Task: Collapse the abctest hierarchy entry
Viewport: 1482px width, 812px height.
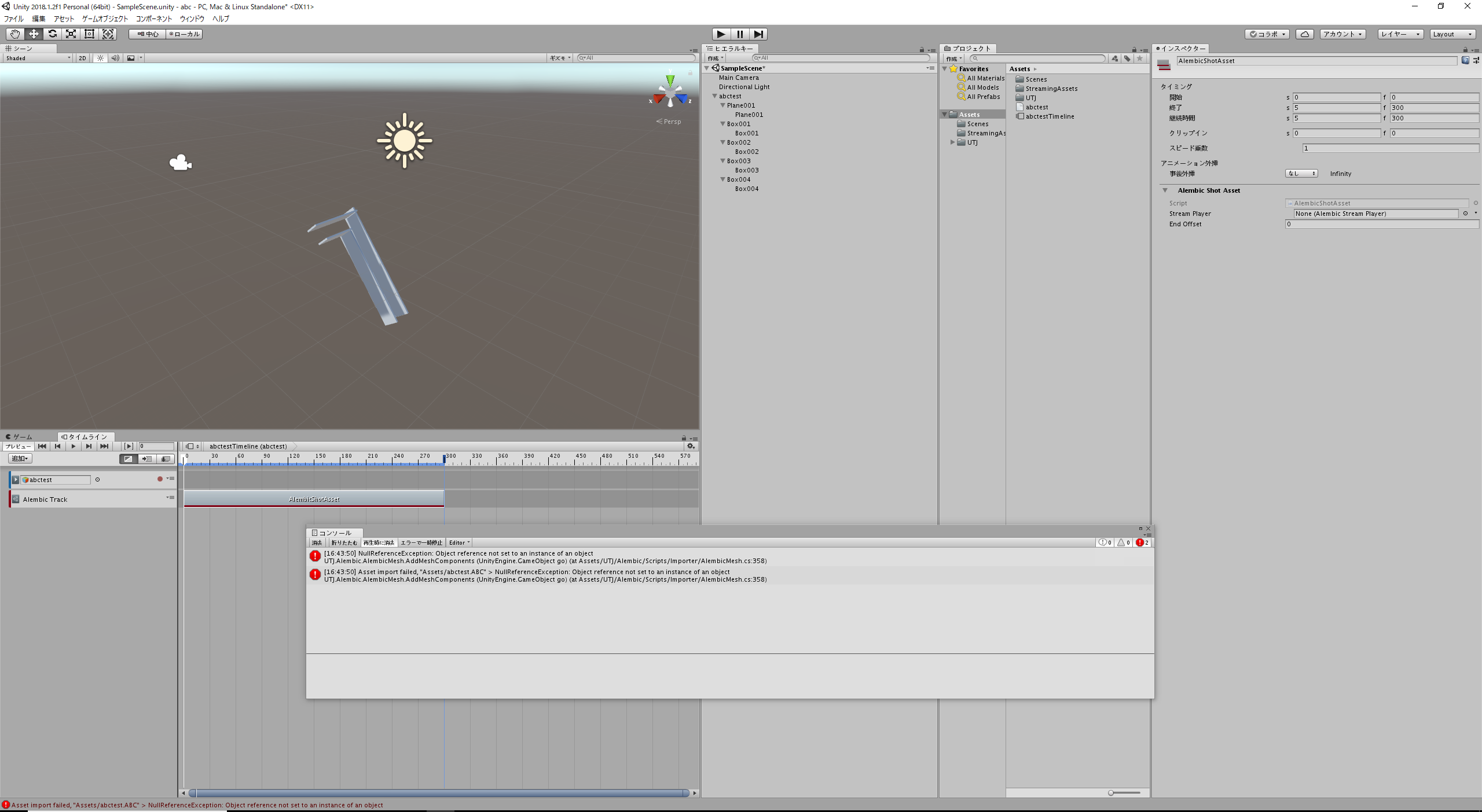Action: pos(716,96)
